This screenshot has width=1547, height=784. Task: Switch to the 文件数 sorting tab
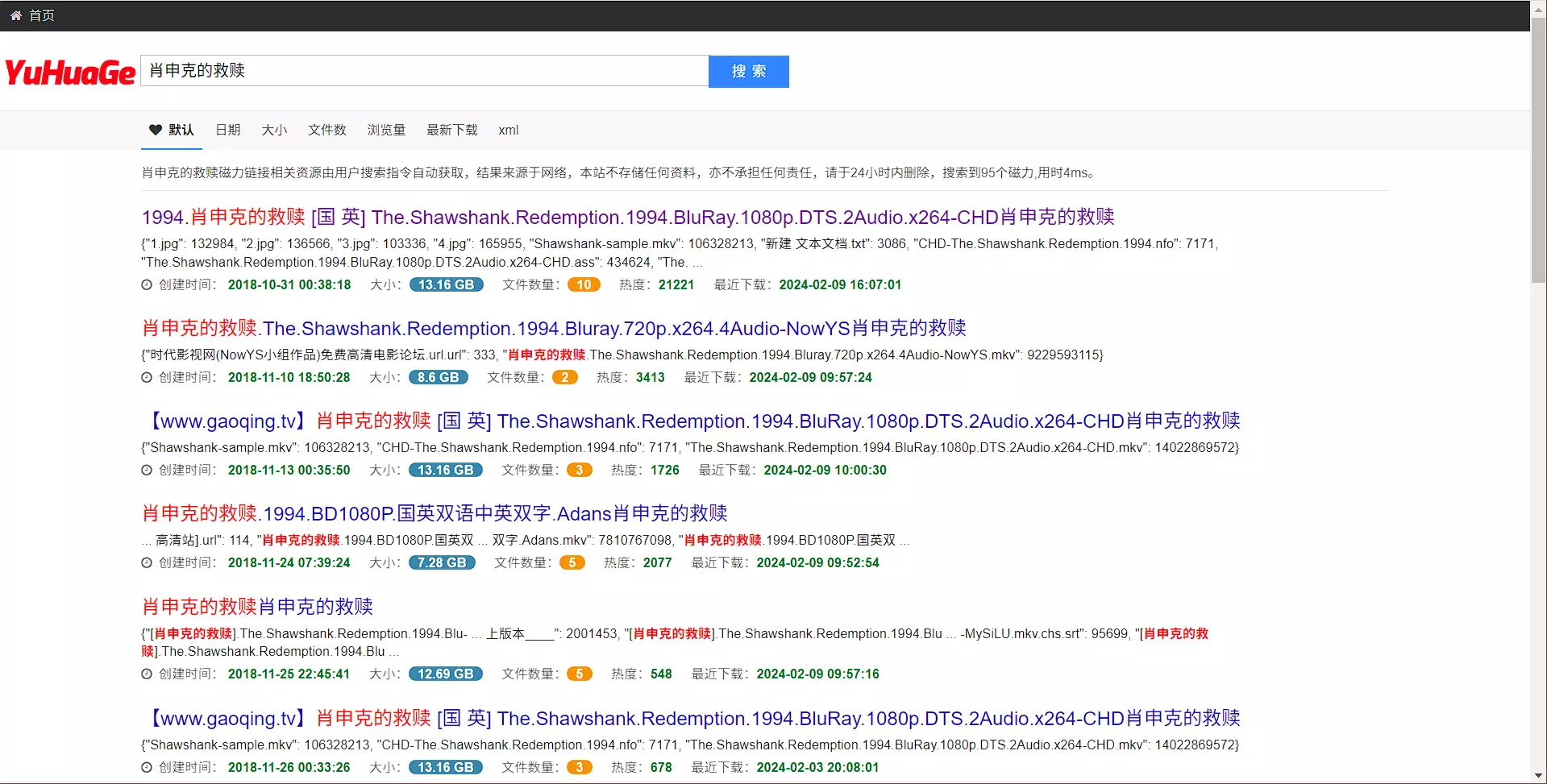point(326,130)
